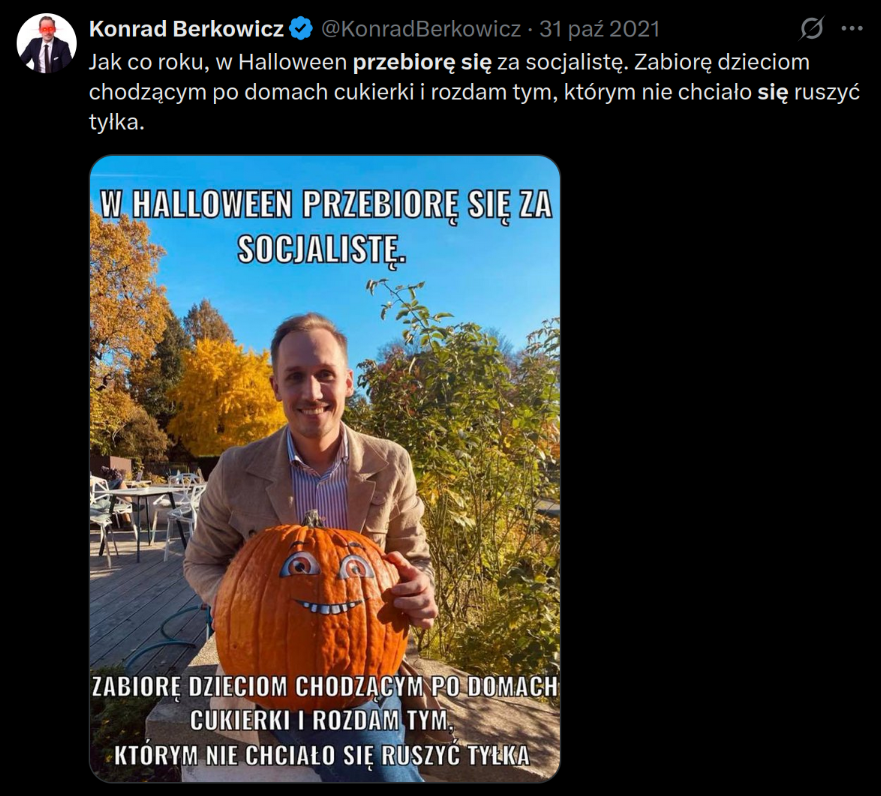Click the bold "się" before "ruszyć"
This screenshot has height=796, width=881.
(x=773, y=92)
